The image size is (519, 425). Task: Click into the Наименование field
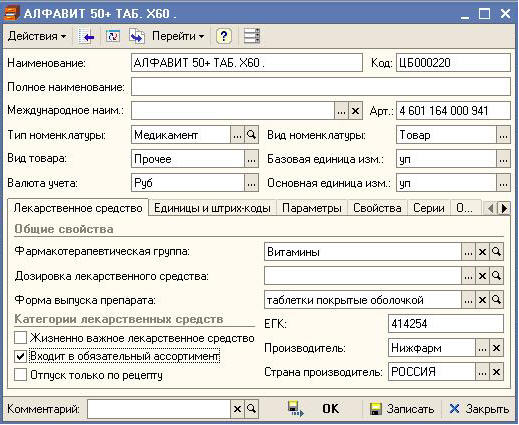click(247, 63)
